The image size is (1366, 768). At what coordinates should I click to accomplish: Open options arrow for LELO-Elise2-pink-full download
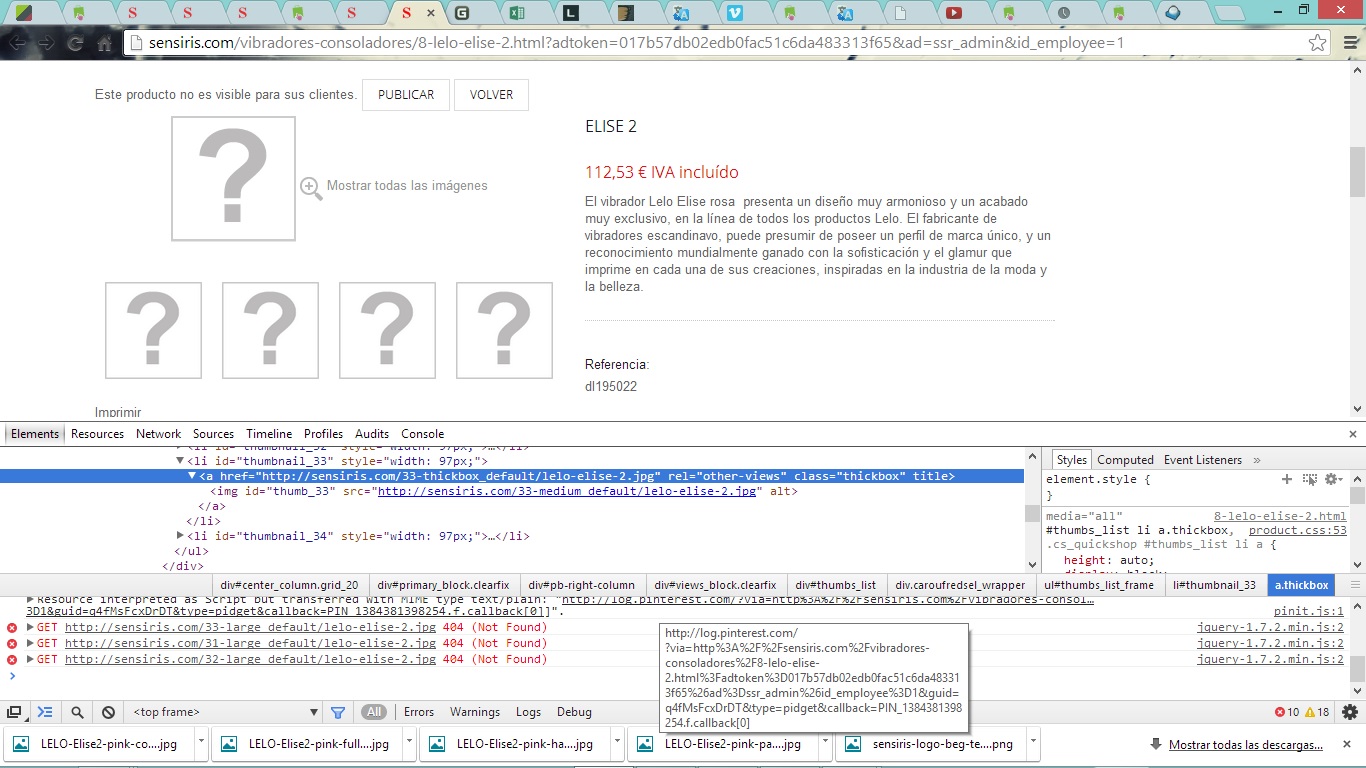tap(409, 744)
